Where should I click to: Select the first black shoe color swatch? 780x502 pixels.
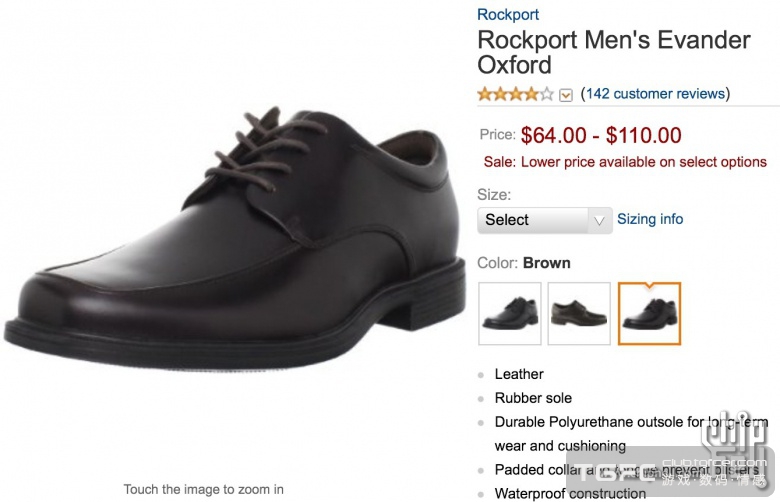tap(510, 313)
